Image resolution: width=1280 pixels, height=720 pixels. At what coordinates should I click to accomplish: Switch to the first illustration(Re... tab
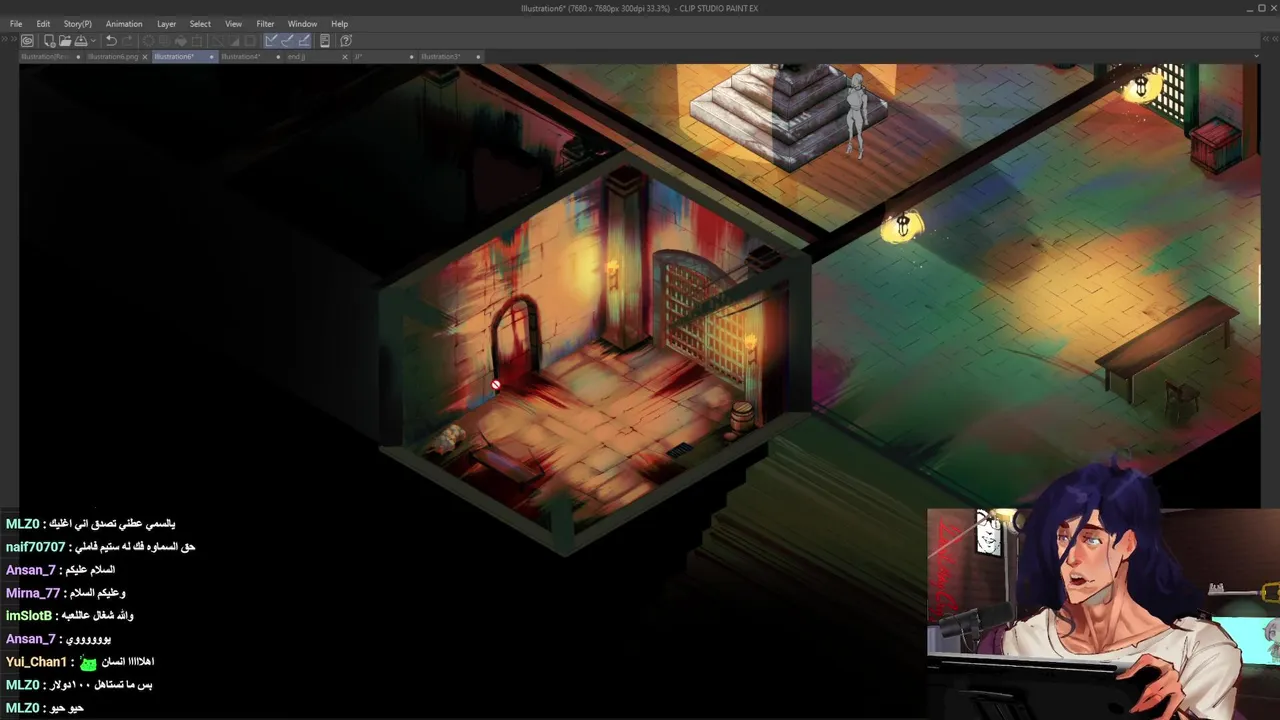[51, 57]
